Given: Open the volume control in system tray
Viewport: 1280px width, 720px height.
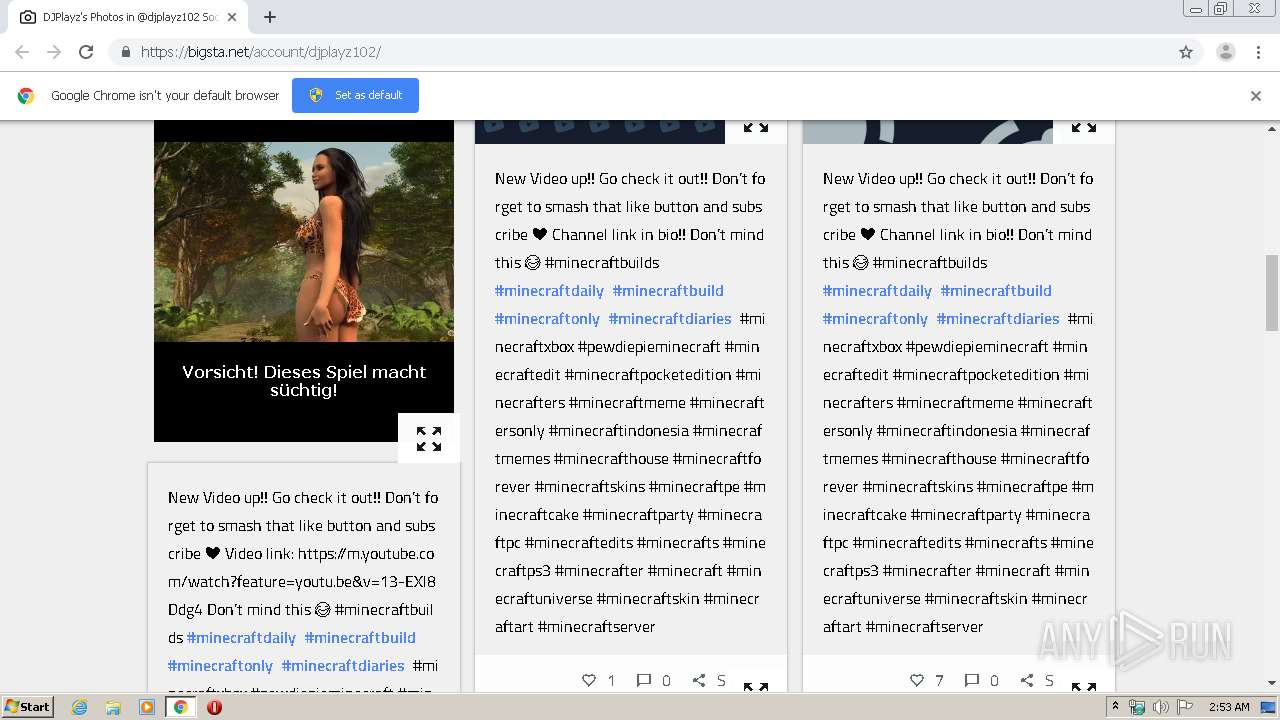Looking at the screenshot, I should tap(1160, 707).
